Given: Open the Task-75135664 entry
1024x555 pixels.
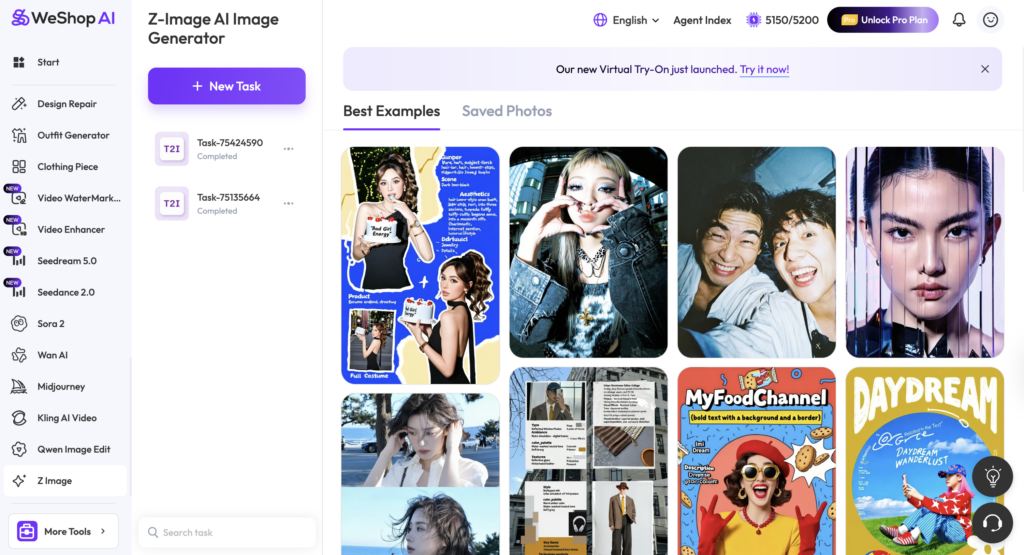Looking at the screenshot, I should (x=227, y=203).
